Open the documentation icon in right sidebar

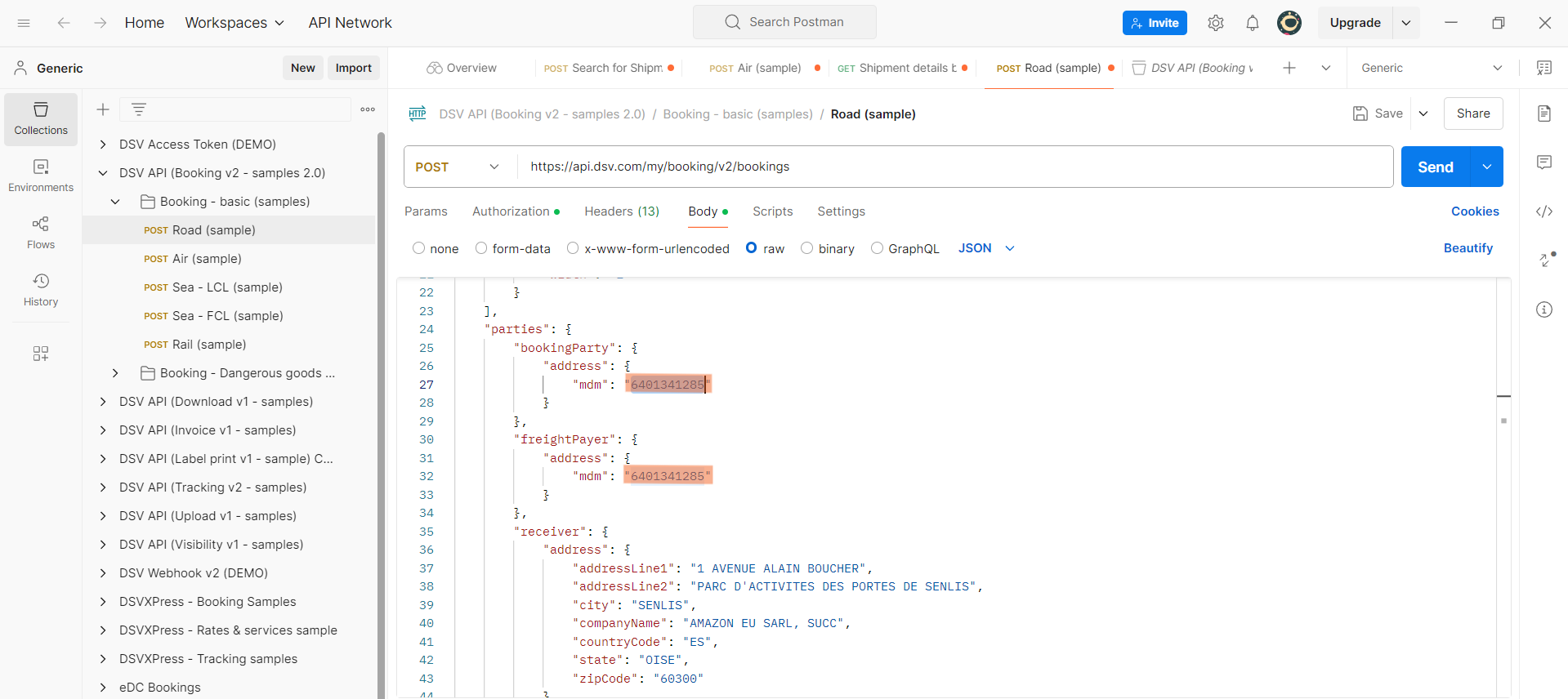[x=1543, y=114]
